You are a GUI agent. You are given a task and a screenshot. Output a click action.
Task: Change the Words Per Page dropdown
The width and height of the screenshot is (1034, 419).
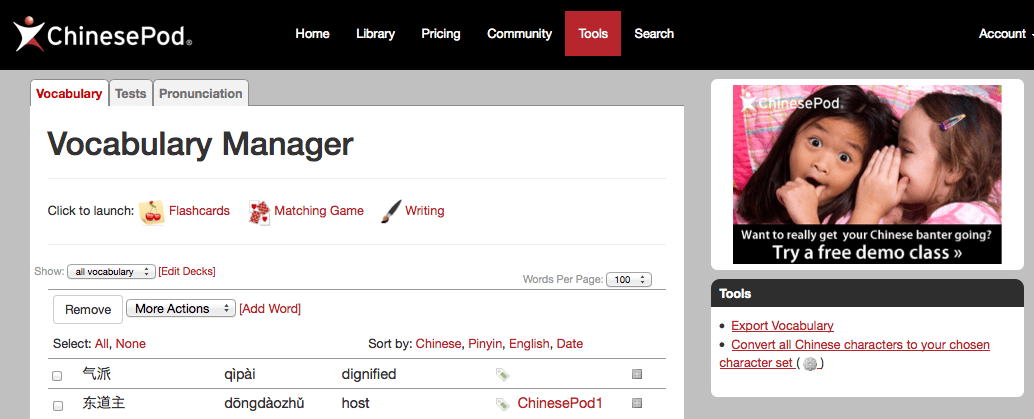click(x=628, y=280)
